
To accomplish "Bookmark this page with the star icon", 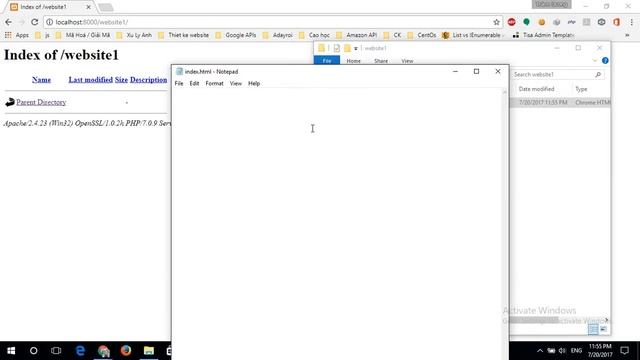I will click(496, 22).
